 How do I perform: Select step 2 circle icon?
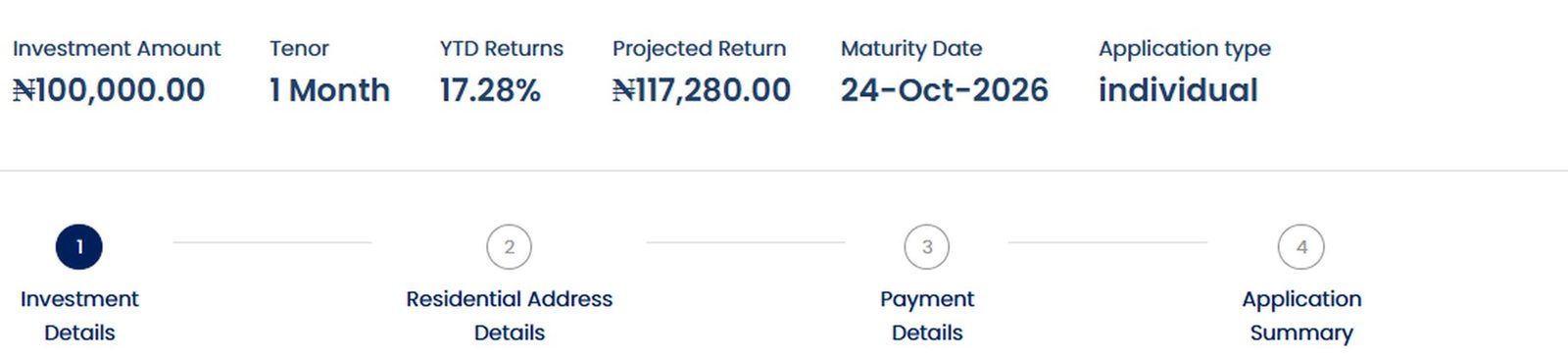point(509,247)
